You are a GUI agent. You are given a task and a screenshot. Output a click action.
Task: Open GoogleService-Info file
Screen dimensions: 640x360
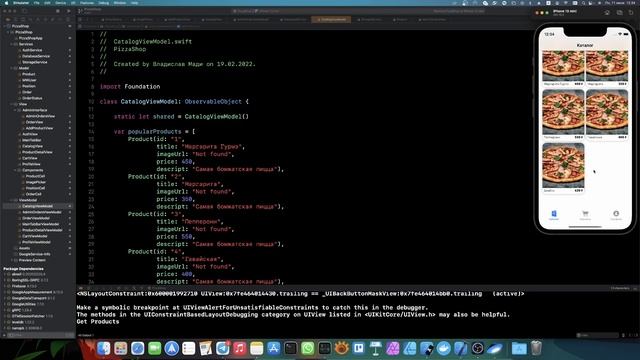(x=34, y=254)
